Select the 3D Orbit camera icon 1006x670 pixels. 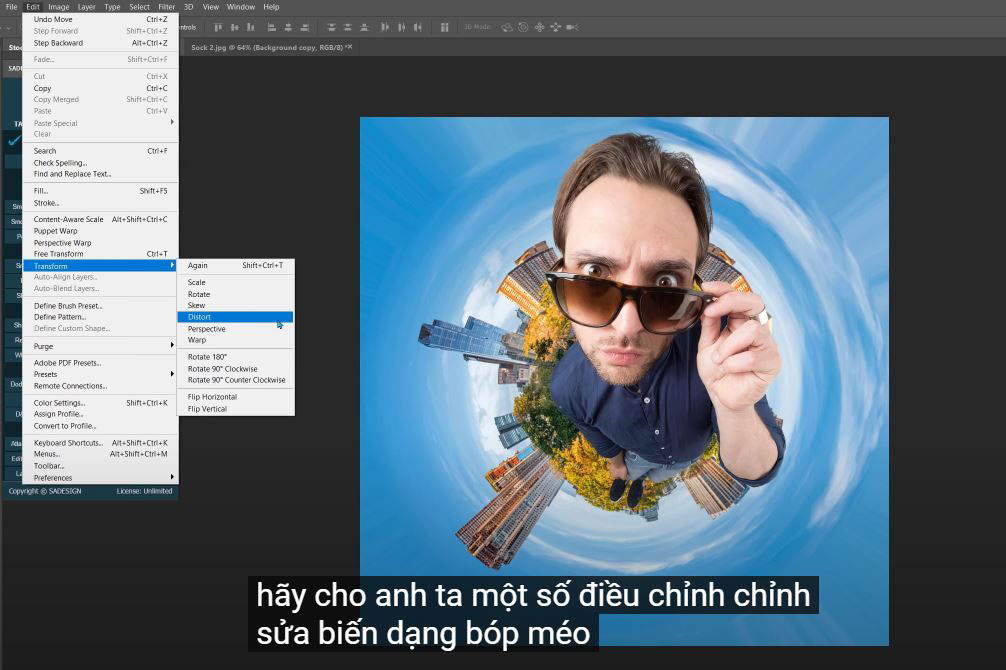coord(507,27)
